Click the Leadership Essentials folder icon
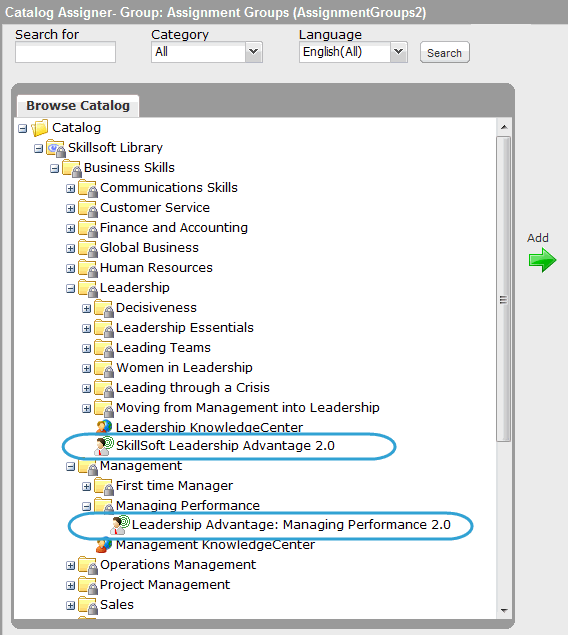Screen dimensions: 568x635 click(104, 328)
